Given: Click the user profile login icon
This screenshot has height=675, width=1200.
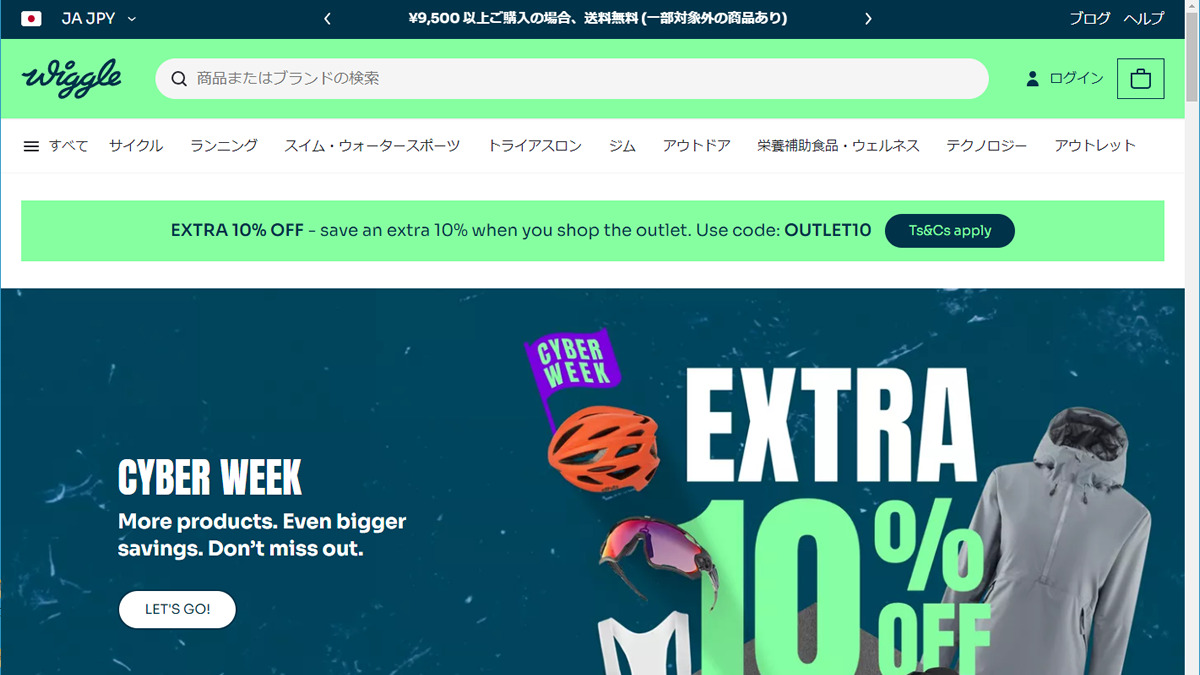Looking at the screenshot, I should [1032, 79].
